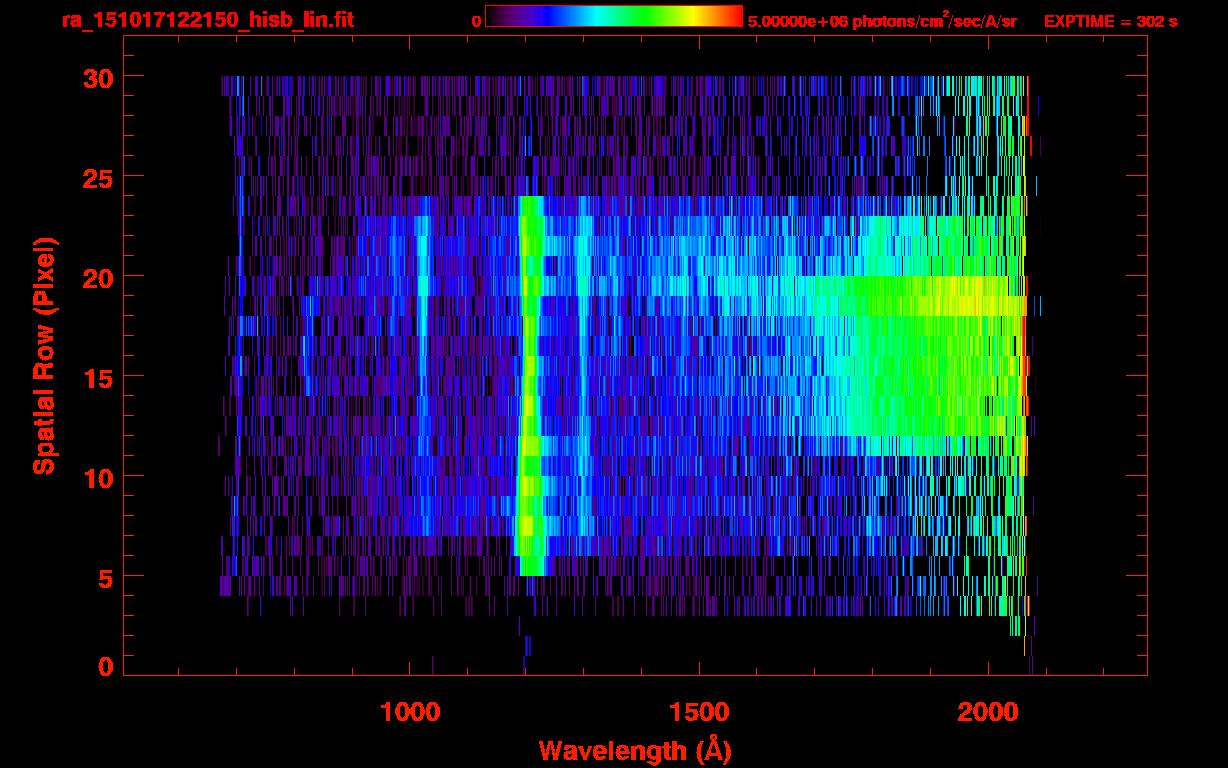Click the 2000 wavelength tick label
Viewport: 1228px width, 768px height.
[988, 713]
